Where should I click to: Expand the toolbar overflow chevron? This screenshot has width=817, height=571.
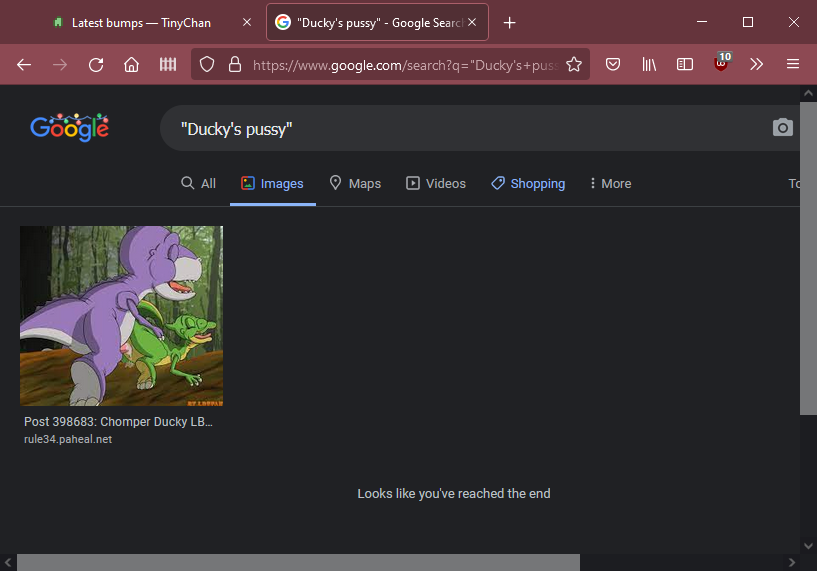coord(757,64)
